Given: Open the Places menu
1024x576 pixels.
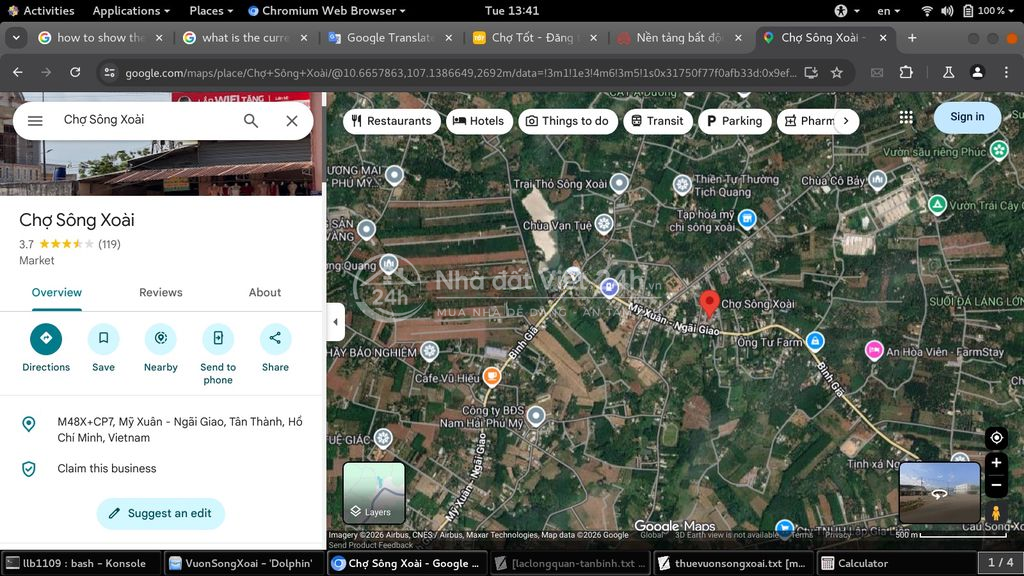Looking at the screenshot, I should [211, 10].
